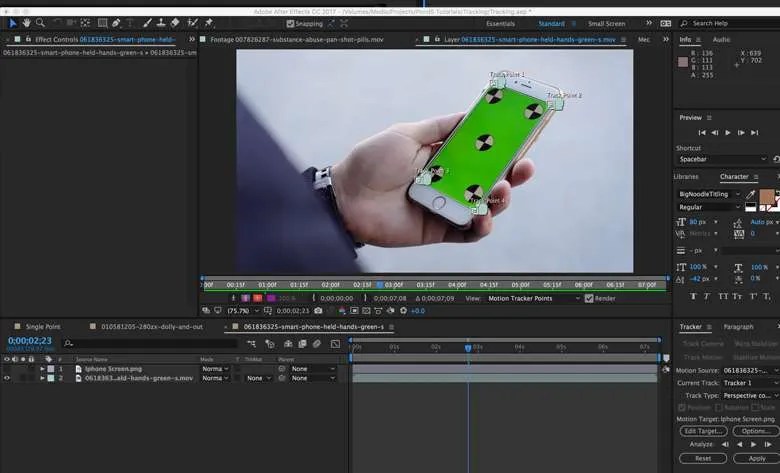Click the eyedropper in Character panel
Image resolution: width=780 pixels, height=473 pixels.
pyautogui.click(x=752, y=194)
